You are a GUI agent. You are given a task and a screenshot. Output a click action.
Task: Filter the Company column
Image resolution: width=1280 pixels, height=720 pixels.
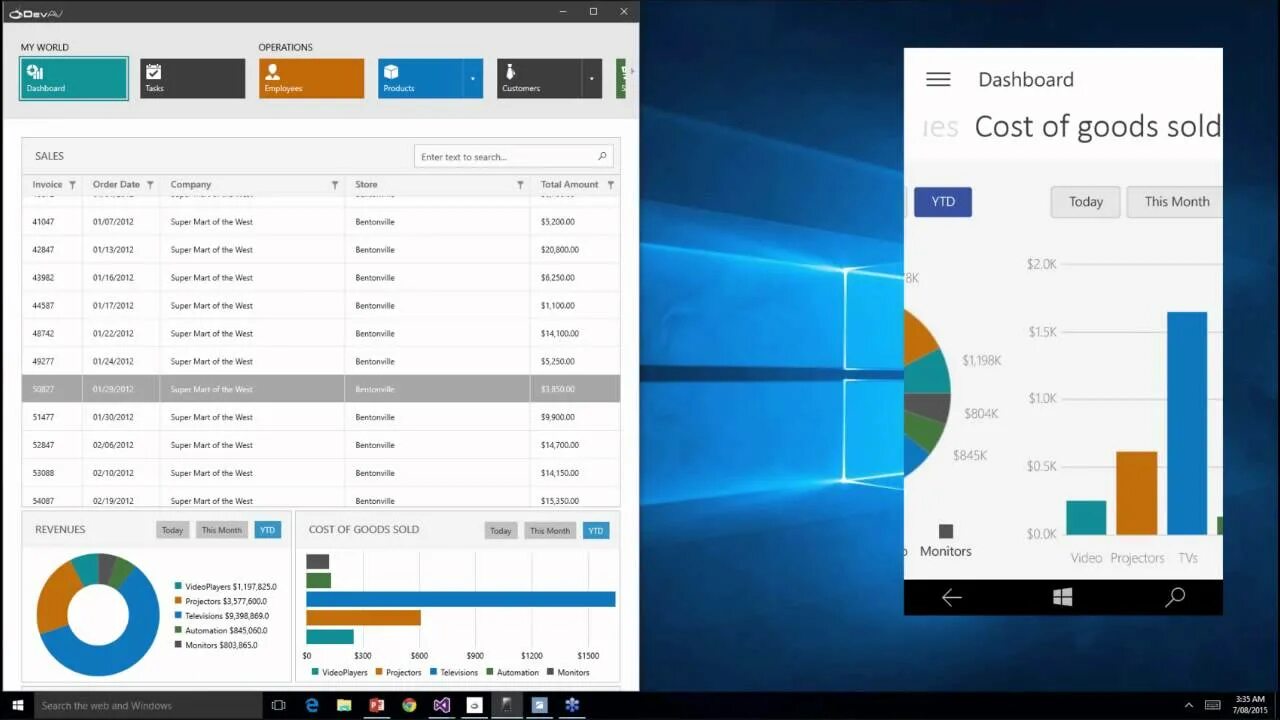pyautogui.click(x=335, y=185)
